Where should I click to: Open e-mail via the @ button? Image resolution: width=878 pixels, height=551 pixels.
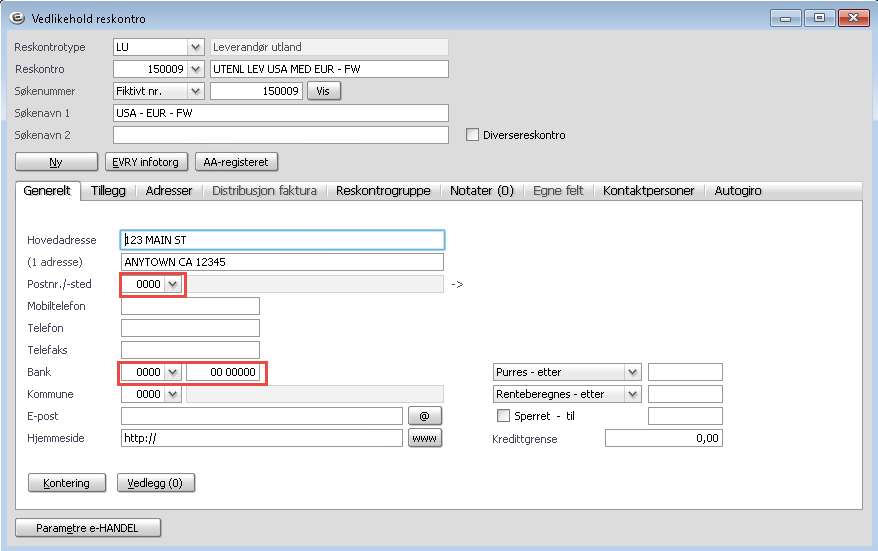tap(425, 416)
